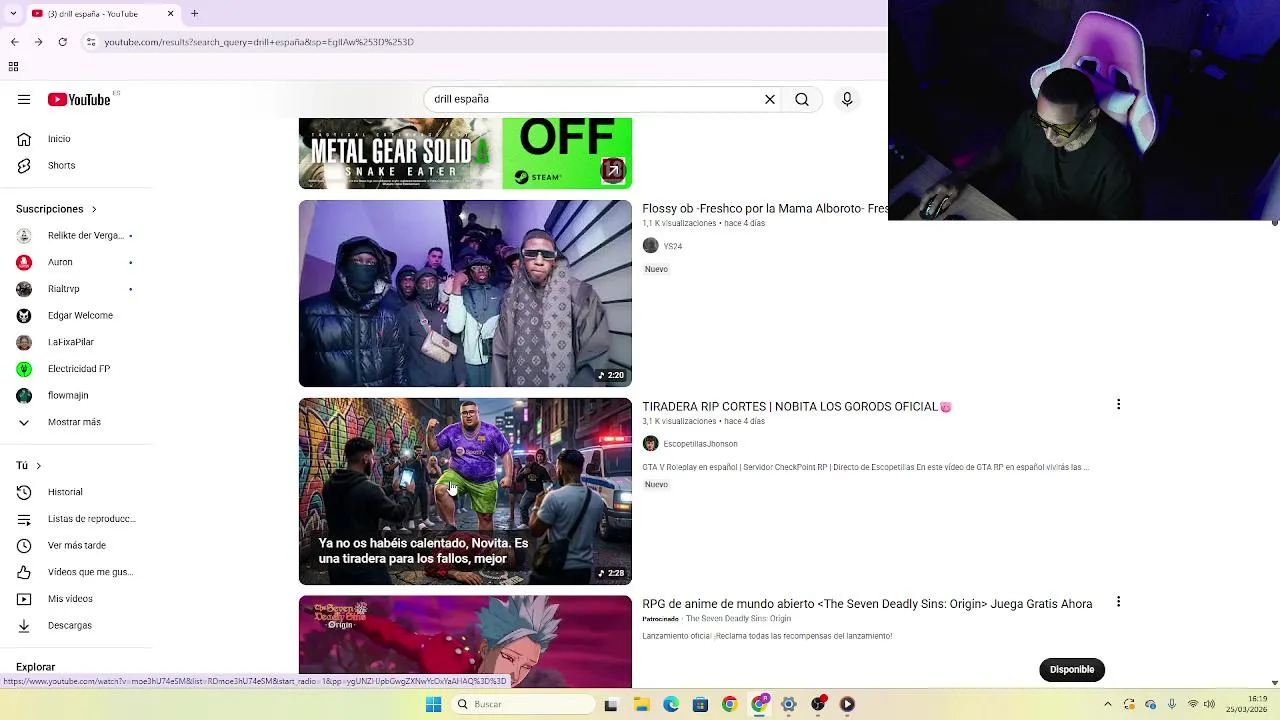Open the EscopetillasJhonson channel avatar
This screenshot has height=720, width=1280.
[x=650, y=444]
